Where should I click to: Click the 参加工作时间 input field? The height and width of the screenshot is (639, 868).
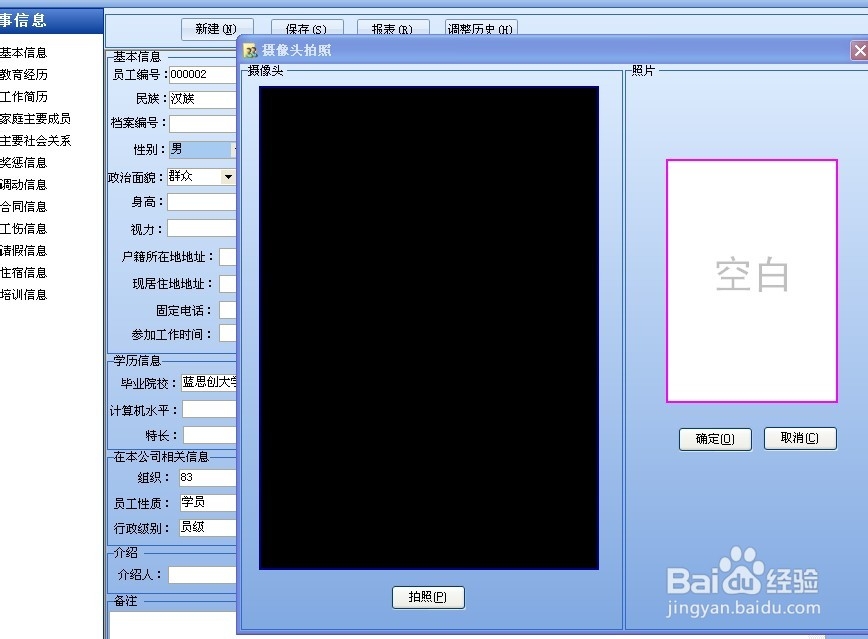point(229,334)
